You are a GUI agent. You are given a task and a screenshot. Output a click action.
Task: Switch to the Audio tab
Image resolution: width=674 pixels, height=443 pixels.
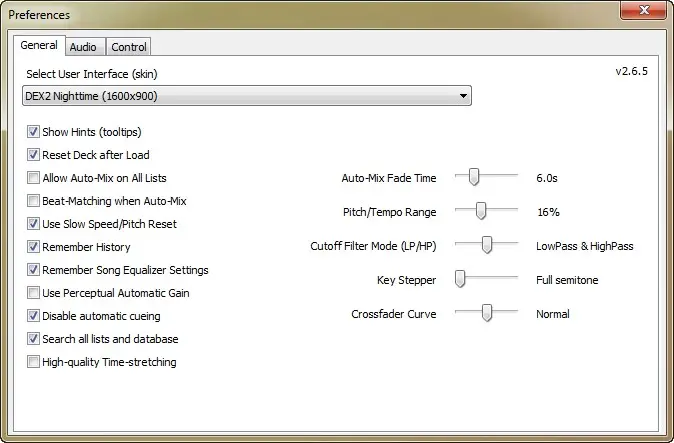(84, 46)
